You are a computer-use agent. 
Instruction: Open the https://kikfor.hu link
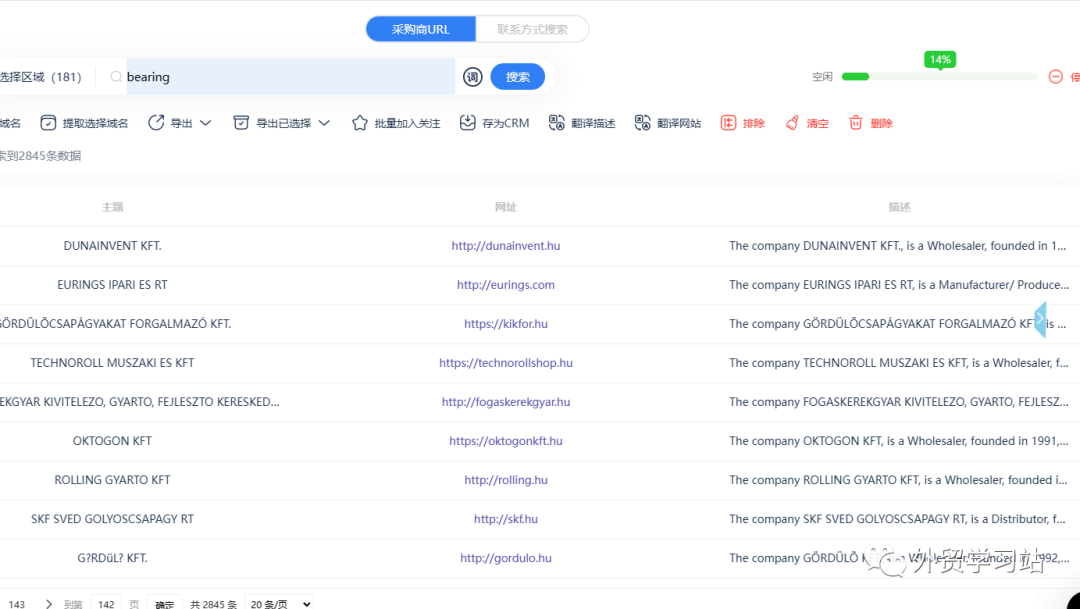(x=506, y=324)
